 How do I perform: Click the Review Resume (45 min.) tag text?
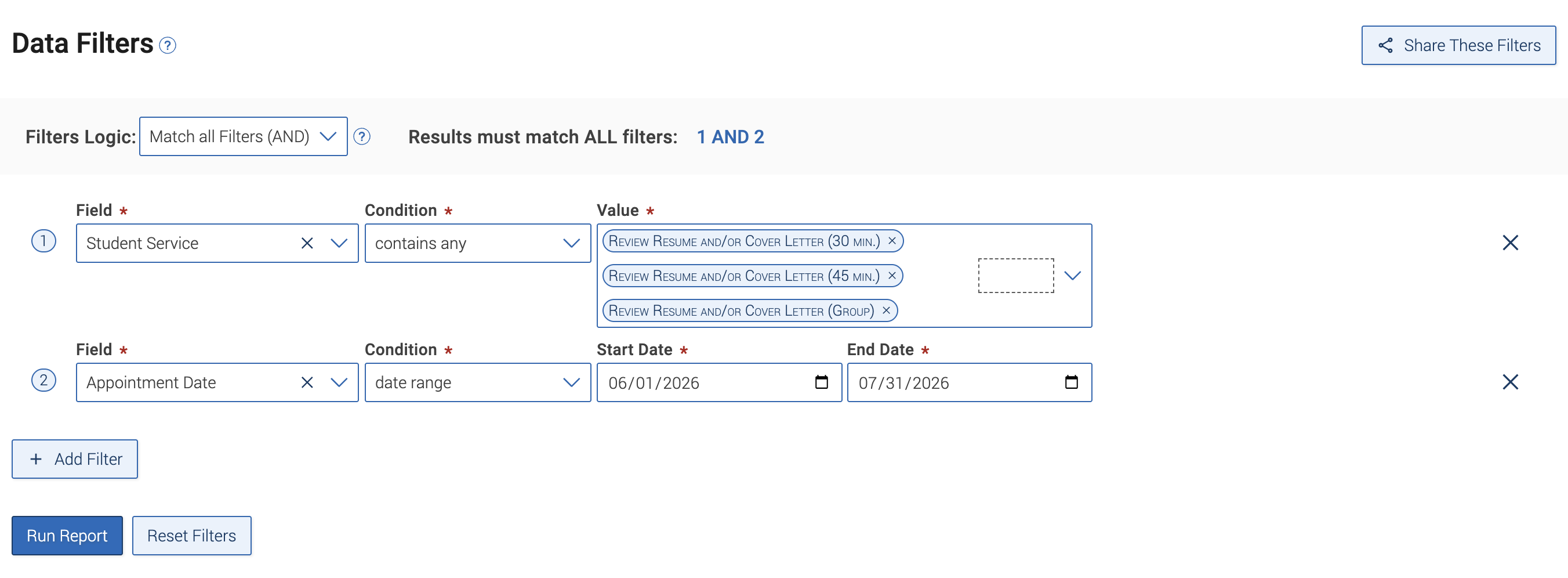744,276
